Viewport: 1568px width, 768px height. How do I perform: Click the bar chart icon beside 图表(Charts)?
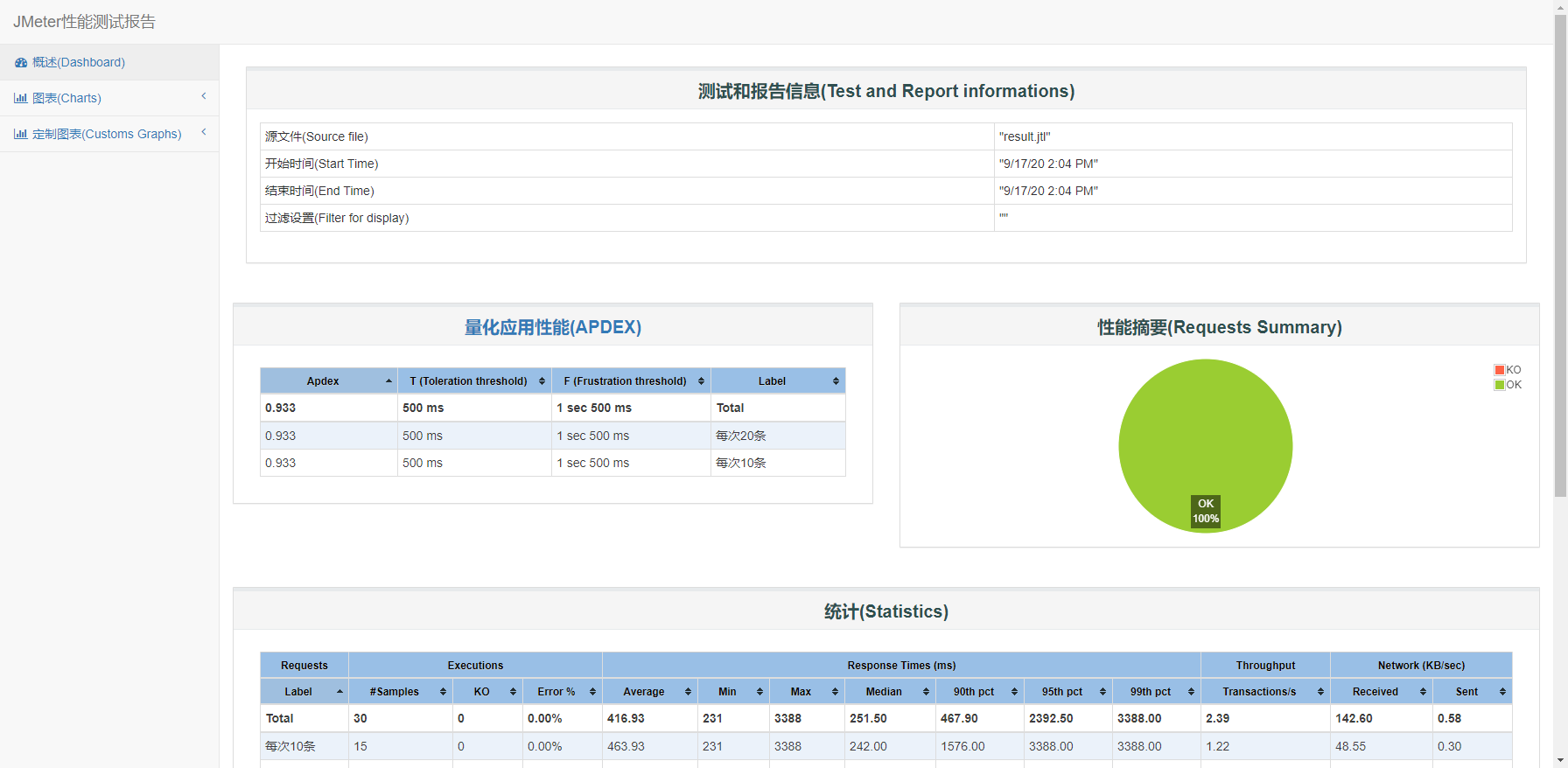click(x=21, y=98)
